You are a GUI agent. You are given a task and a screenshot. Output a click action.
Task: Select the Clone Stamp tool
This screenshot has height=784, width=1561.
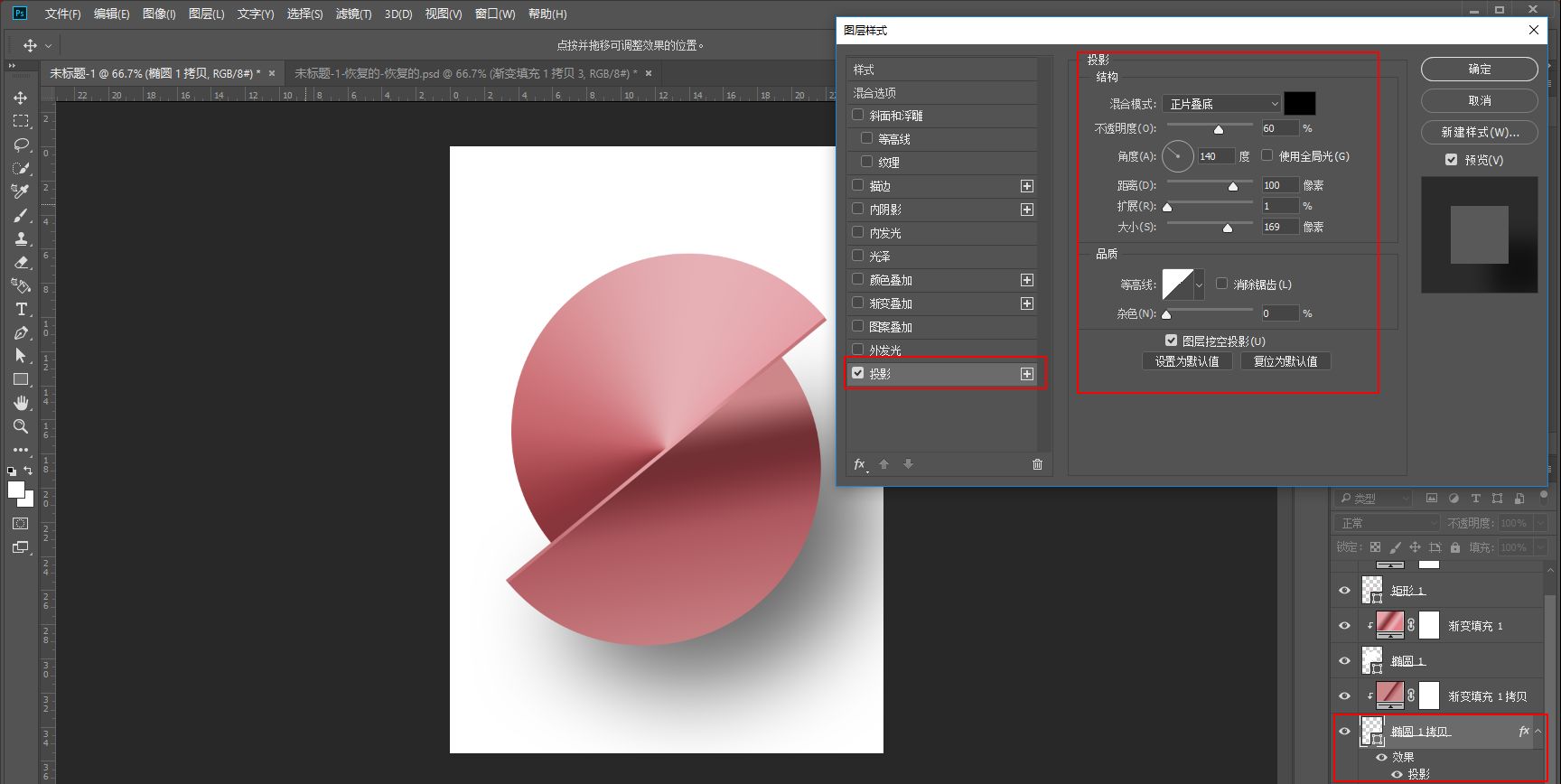(x=21, y=238)
